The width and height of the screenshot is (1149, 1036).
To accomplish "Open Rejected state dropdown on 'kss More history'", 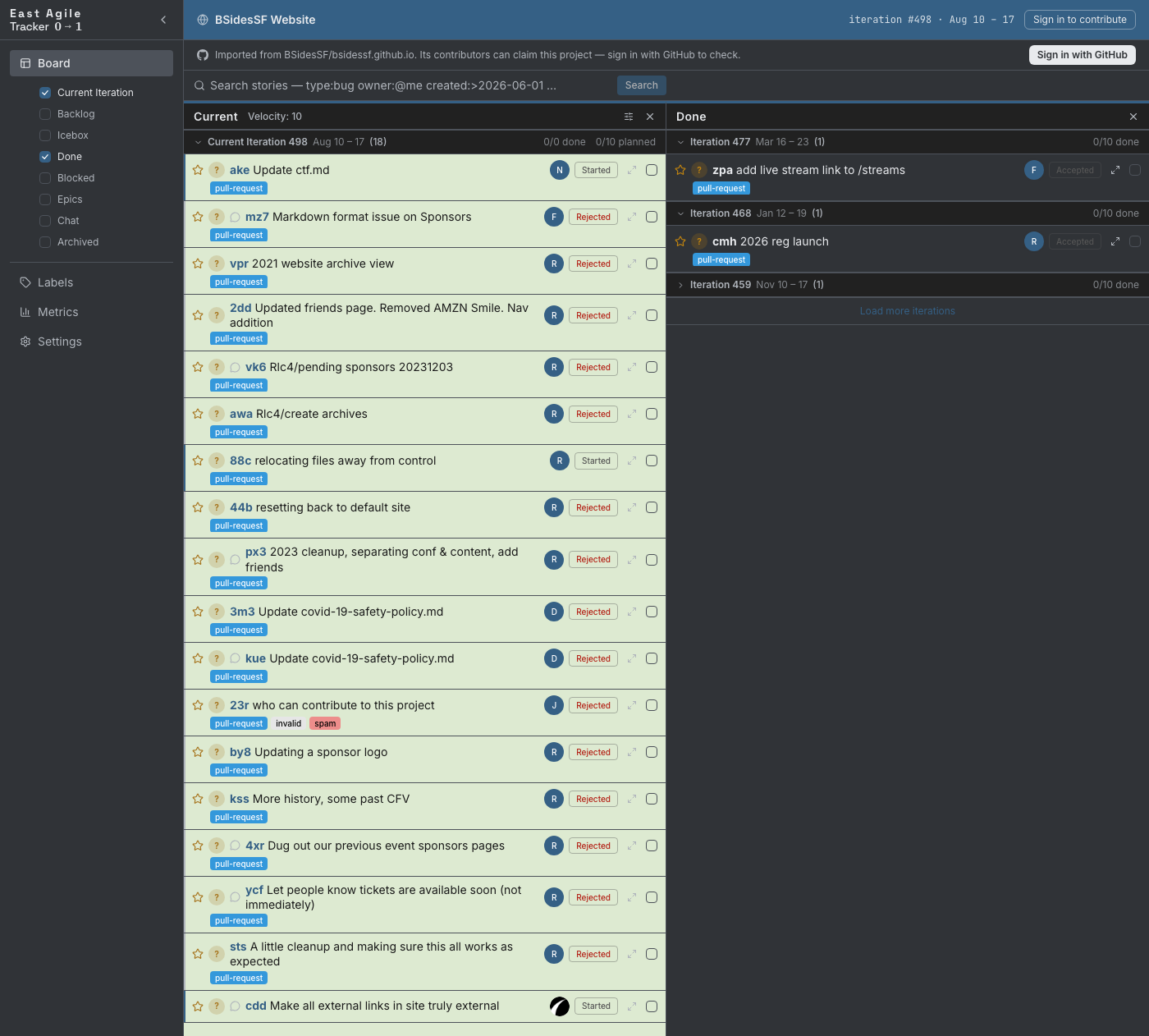I will click(593, 799).
